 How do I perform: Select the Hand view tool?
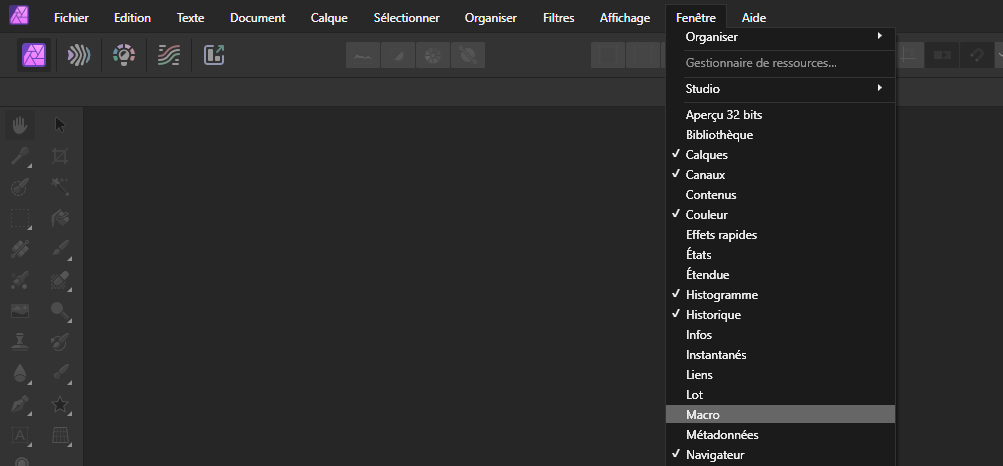(x=20, y=125)
